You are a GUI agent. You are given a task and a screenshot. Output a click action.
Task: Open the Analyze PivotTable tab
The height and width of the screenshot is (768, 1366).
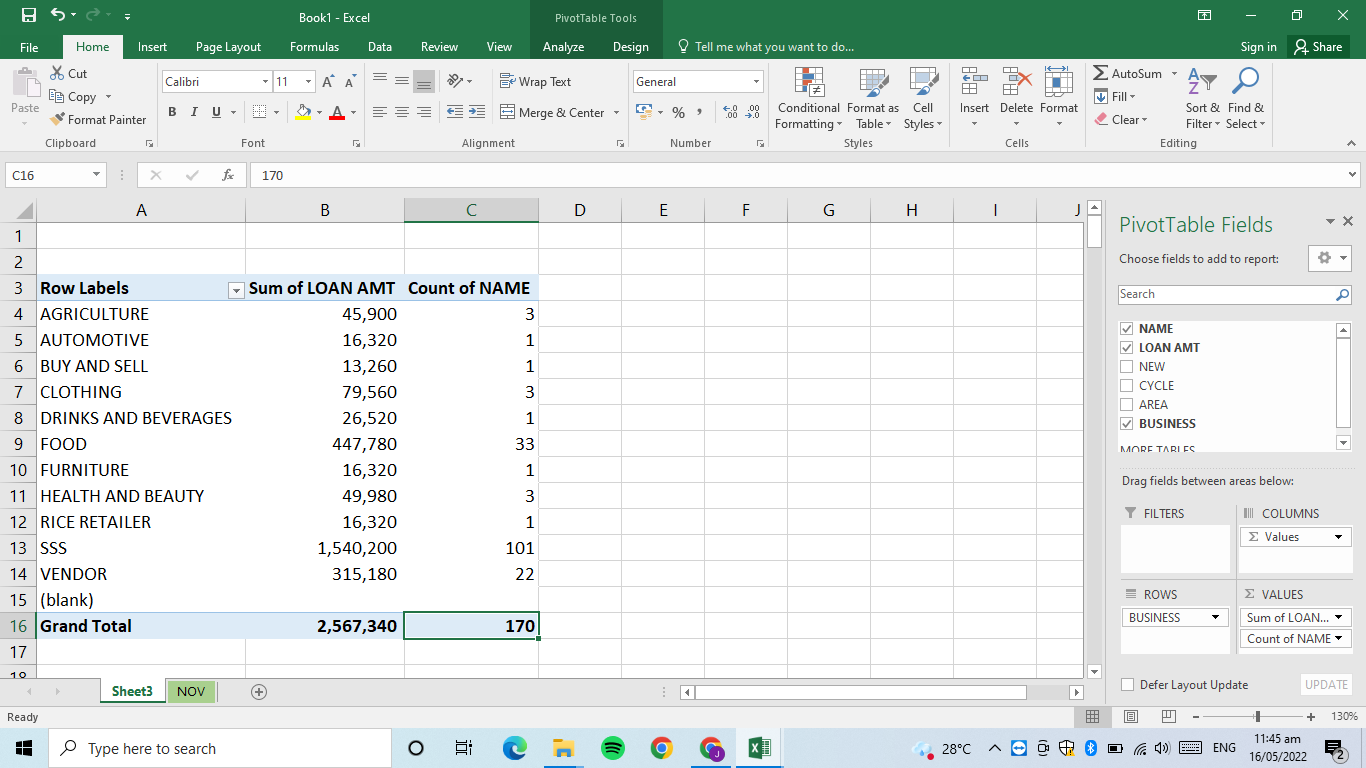click(x=563, y=47)
